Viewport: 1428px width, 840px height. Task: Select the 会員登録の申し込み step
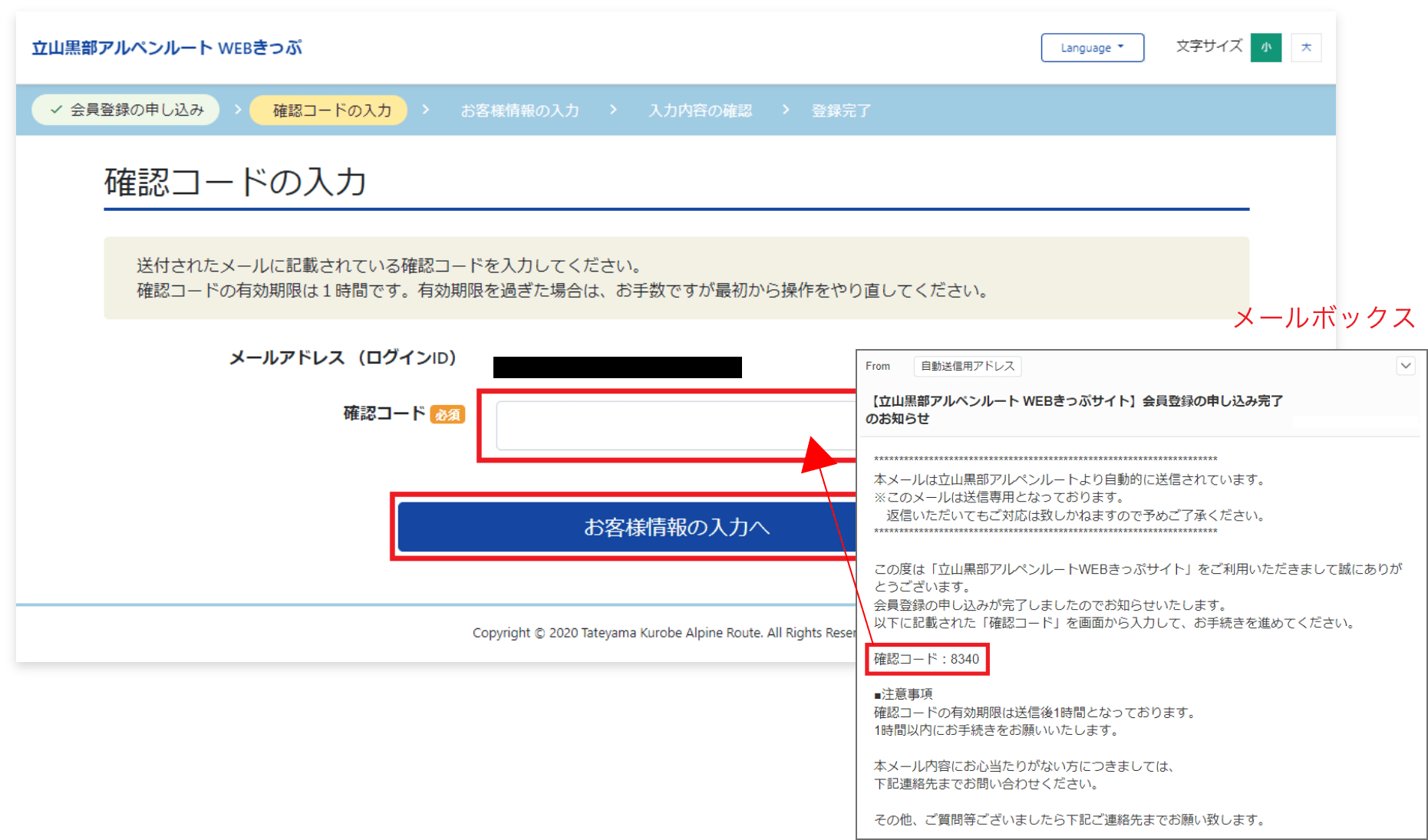click(x=126, y=110)
